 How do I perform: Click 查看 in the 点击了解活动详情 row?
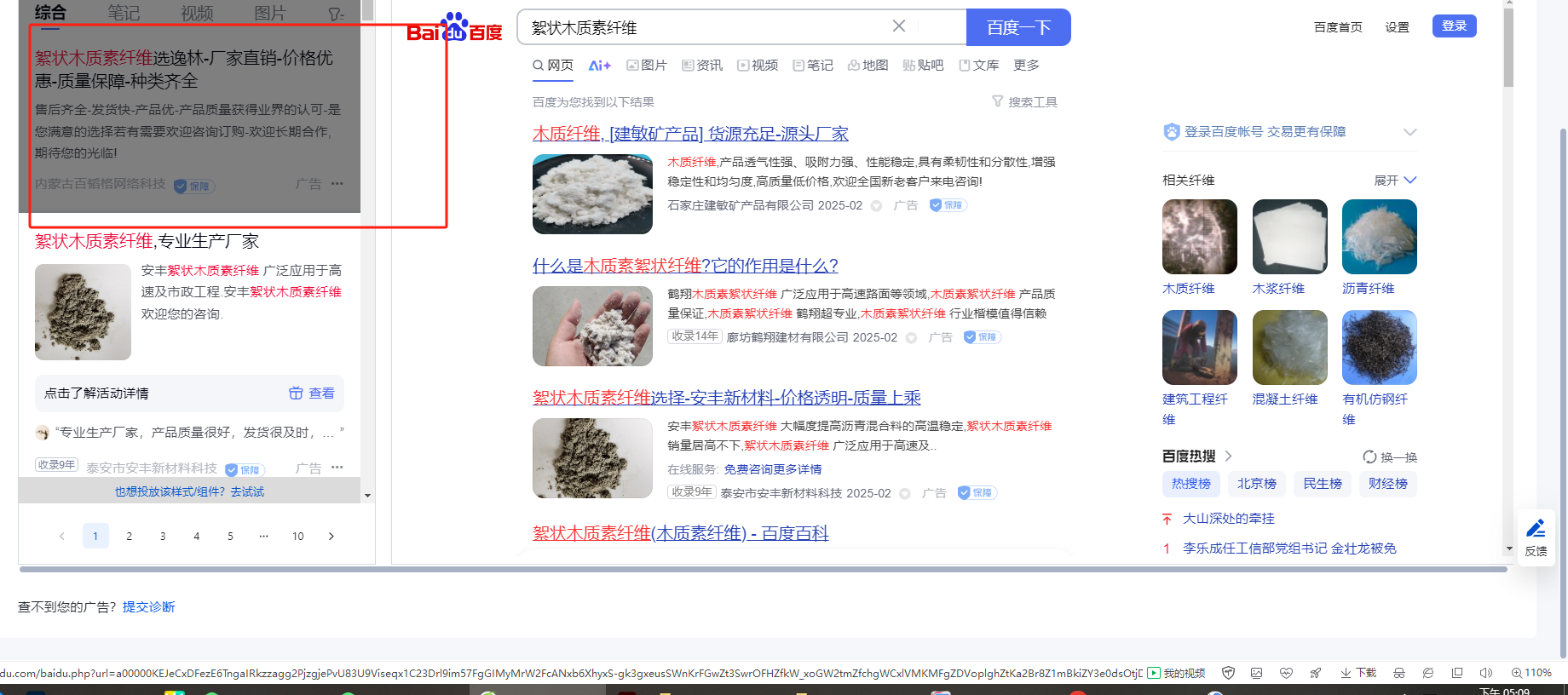[x=312, y=393]
